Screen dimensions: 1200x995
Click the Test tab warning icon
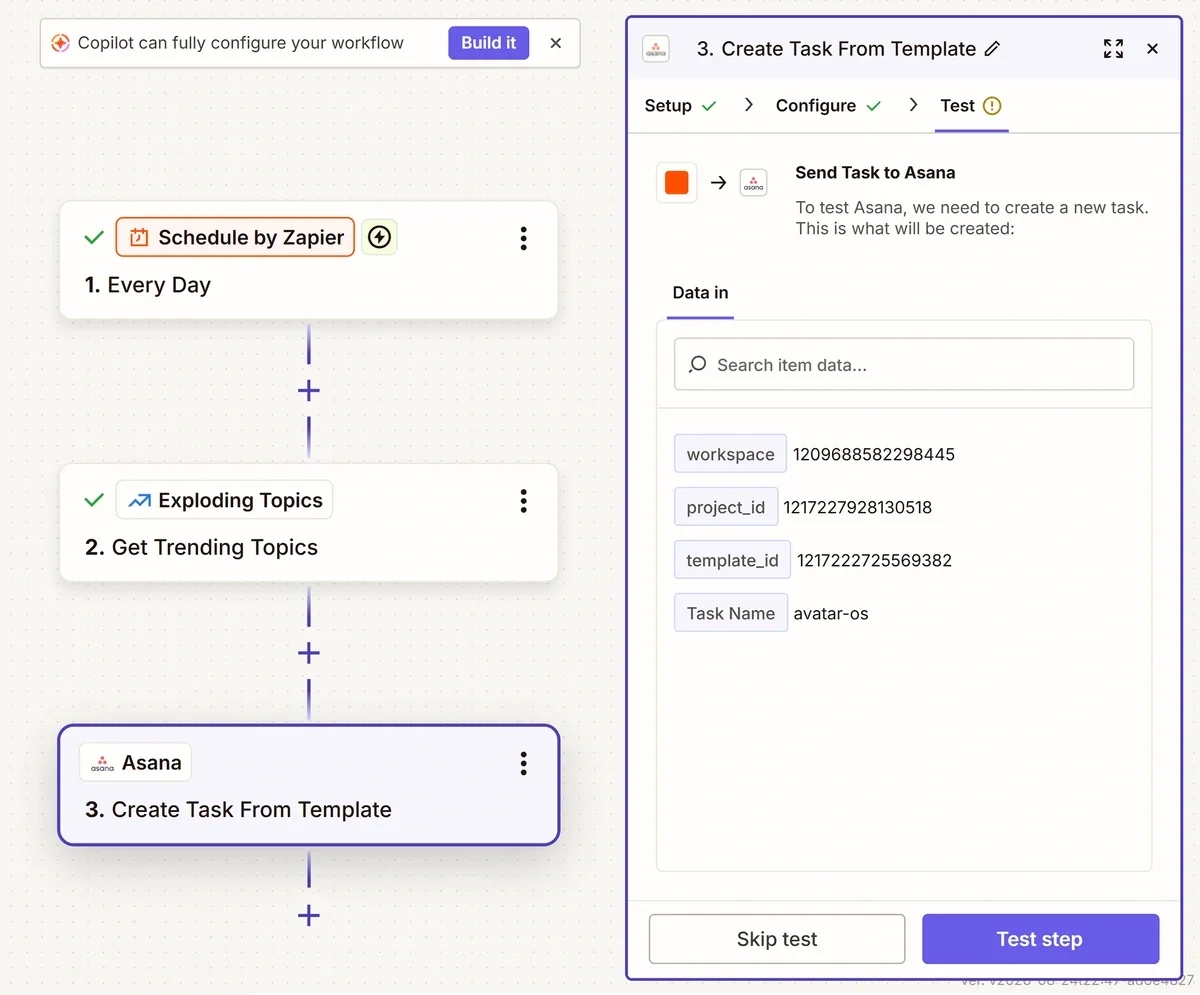pyautogui.click(x=992, y=106)
